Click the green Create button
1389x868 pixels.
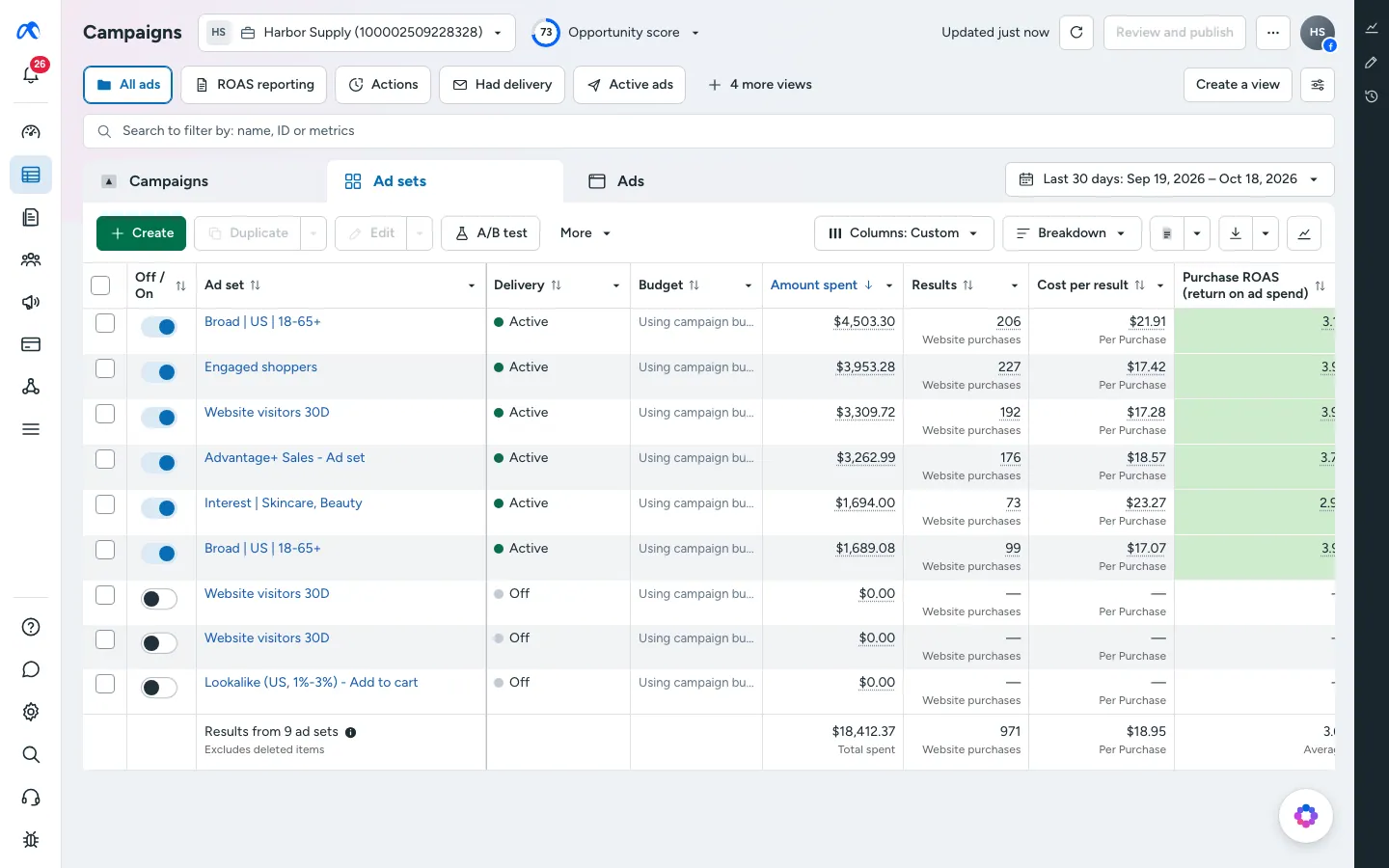click(141, 233)
